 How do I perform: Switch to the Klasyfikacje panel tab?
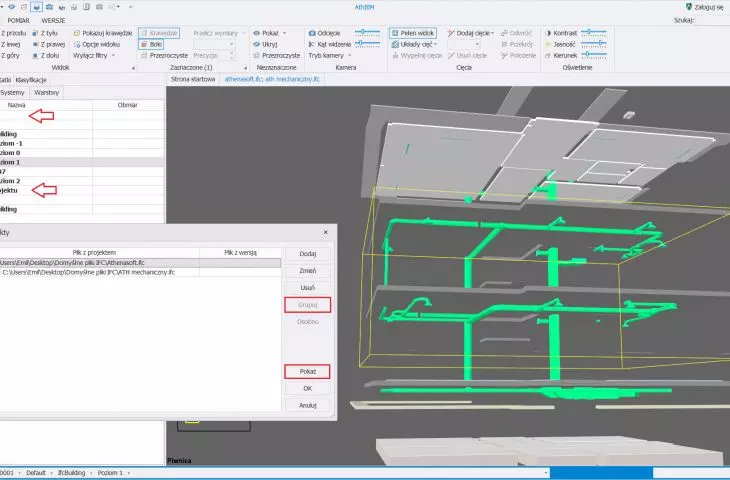[x=31, y=80]
